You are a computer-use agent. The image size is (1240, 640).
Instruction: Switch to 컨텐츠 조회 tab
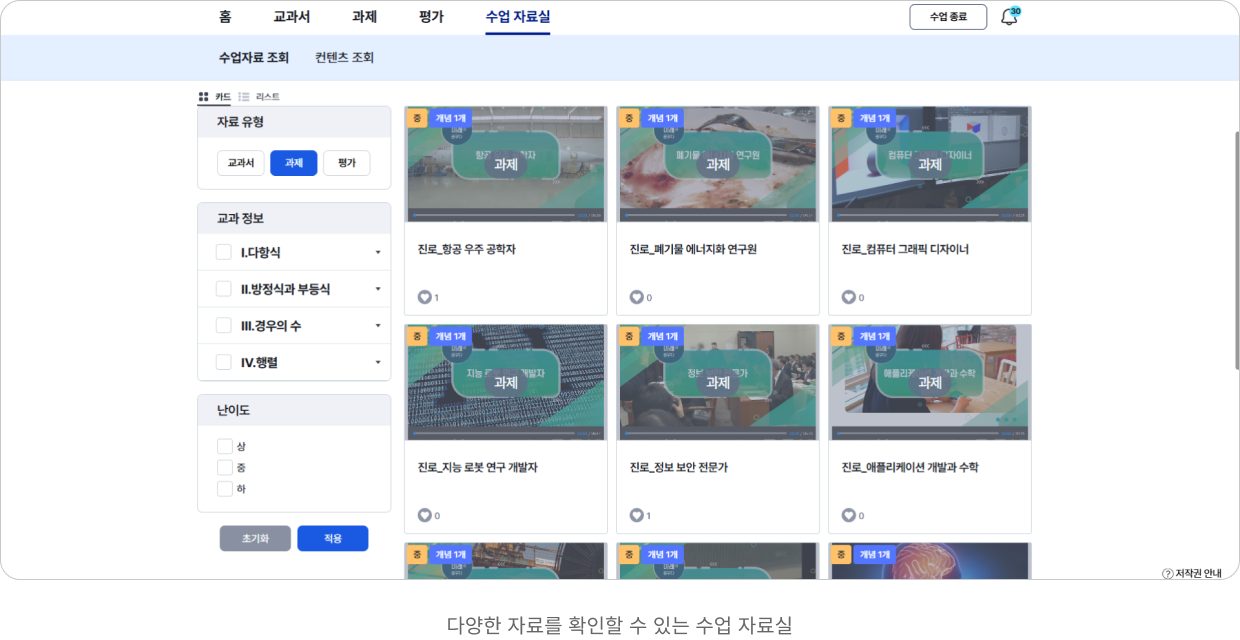(344, 58)
